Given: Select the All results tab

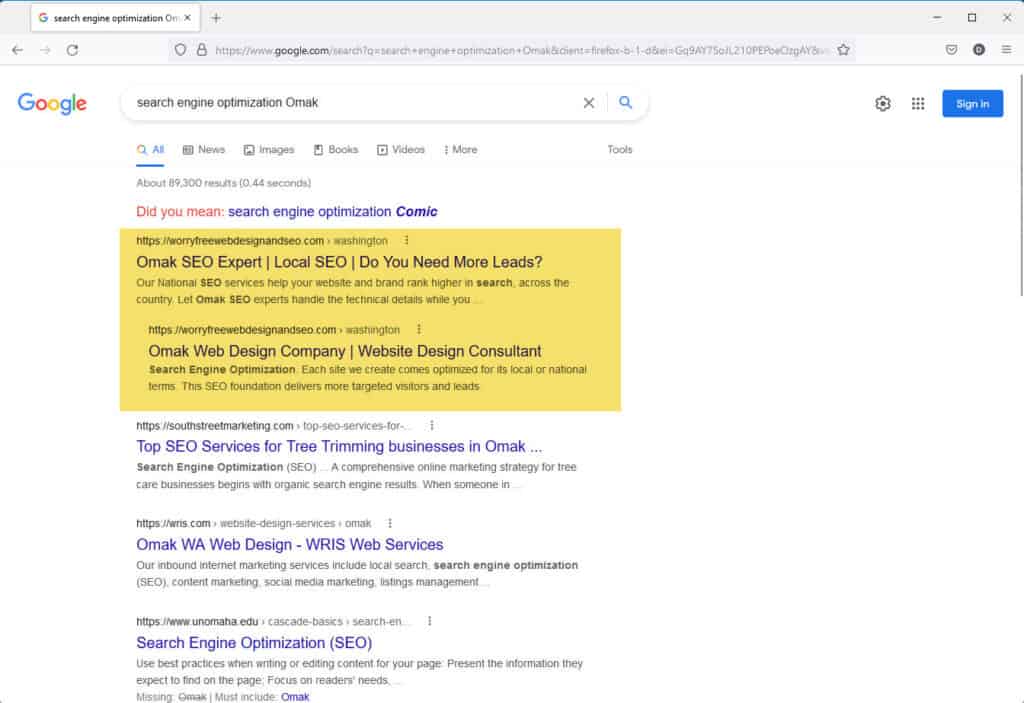Looking at the screenshot, I should (x=150, y=150).
